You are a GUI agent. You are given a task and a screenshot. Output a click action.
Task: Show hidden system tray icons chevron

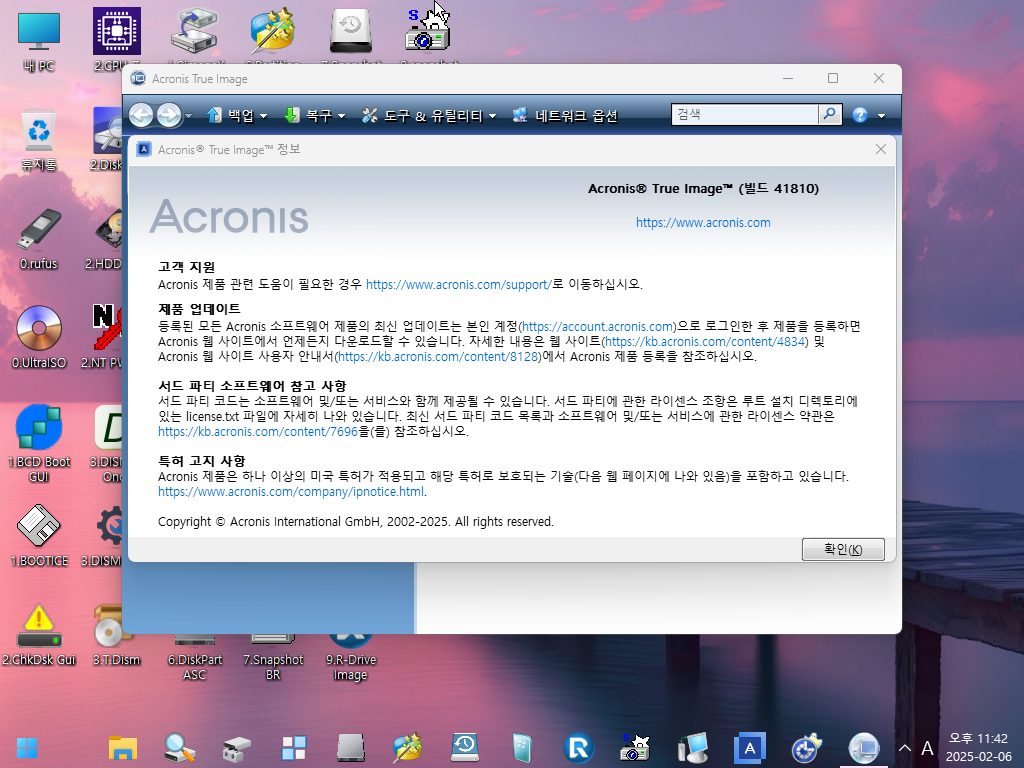tap(904, 748)
